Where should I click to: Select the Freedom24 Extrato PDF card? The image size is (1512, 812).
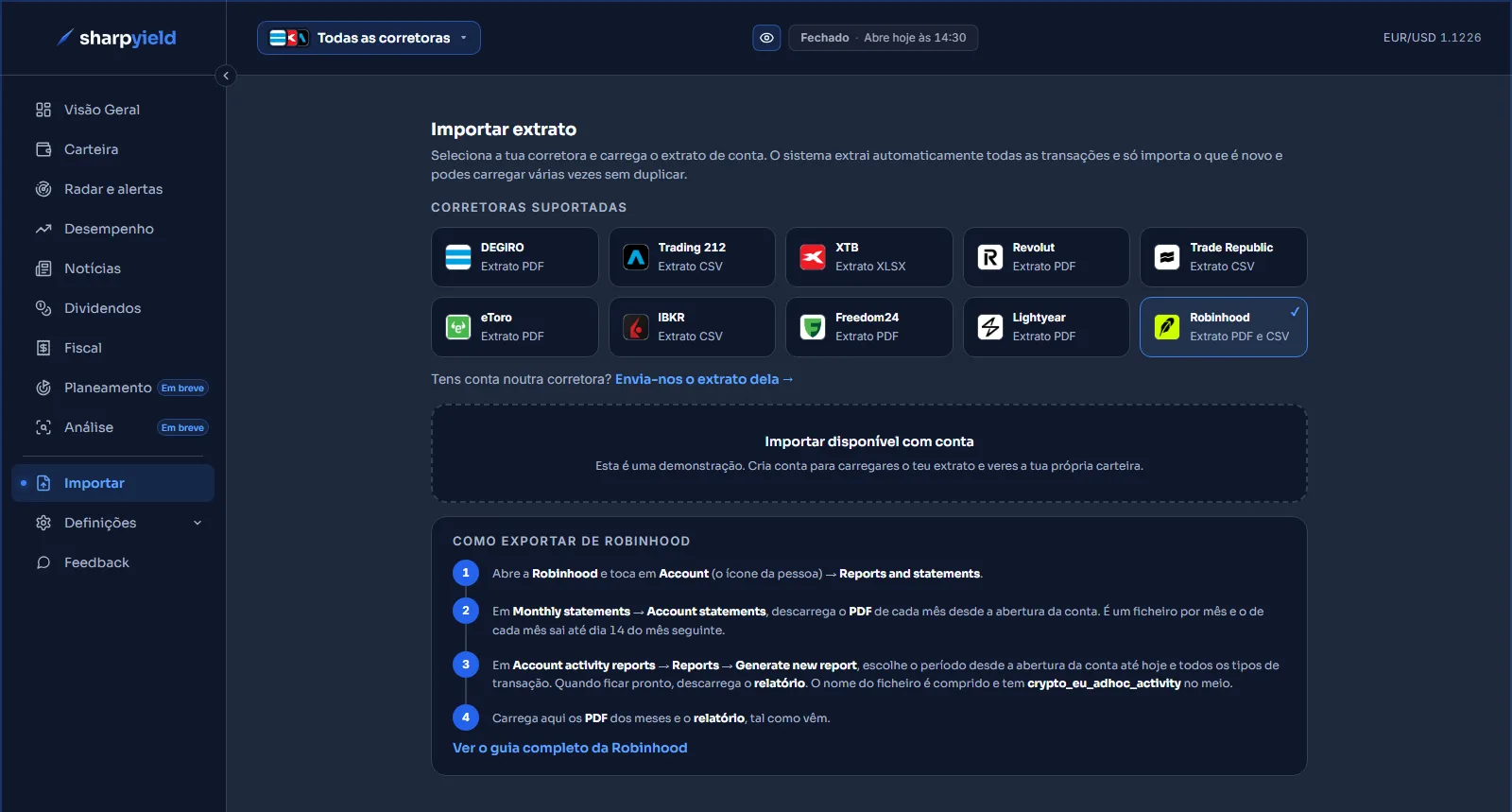869,327
